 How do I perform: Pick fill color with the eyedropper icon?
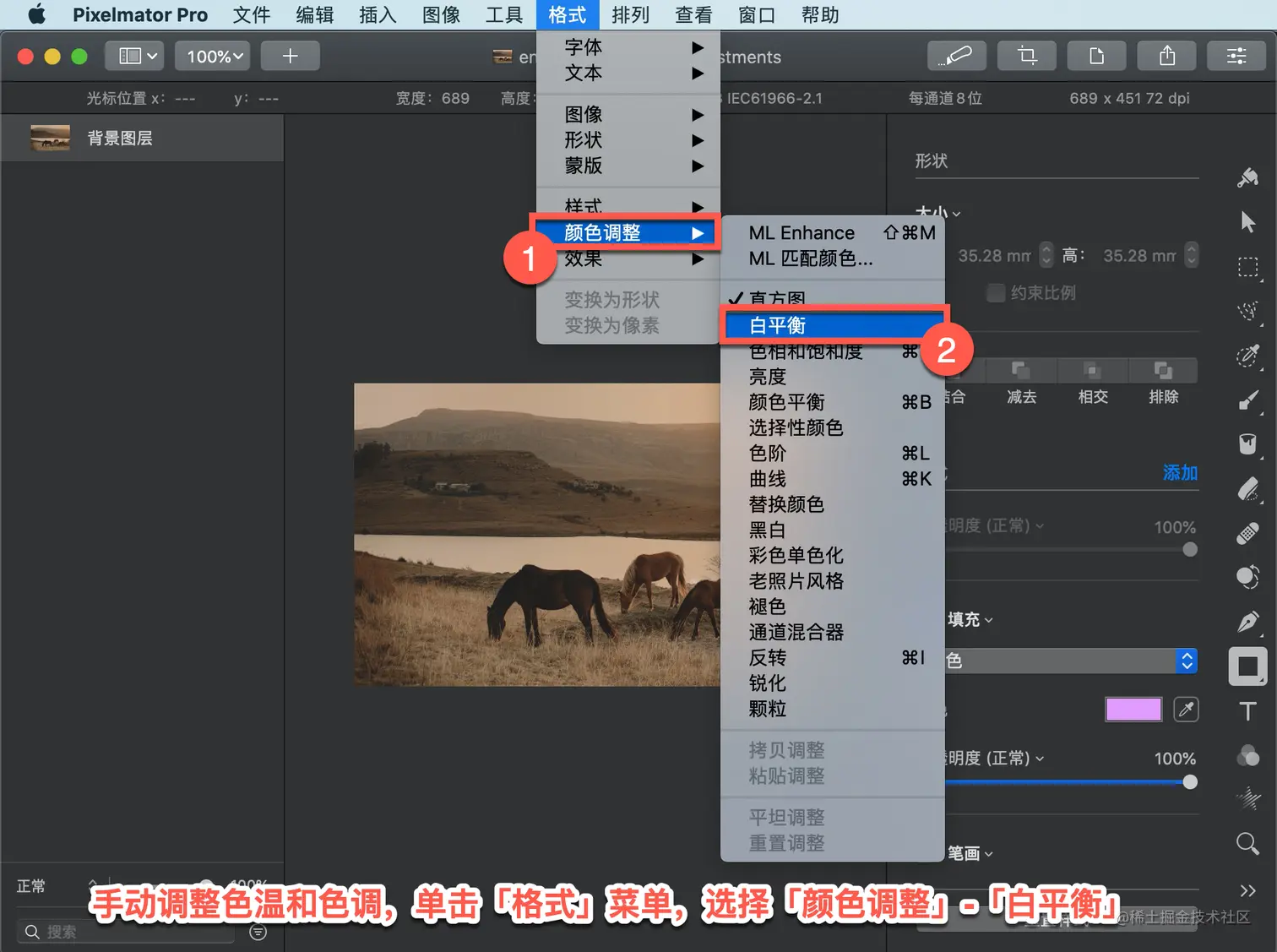click(x=1186, y=710)
